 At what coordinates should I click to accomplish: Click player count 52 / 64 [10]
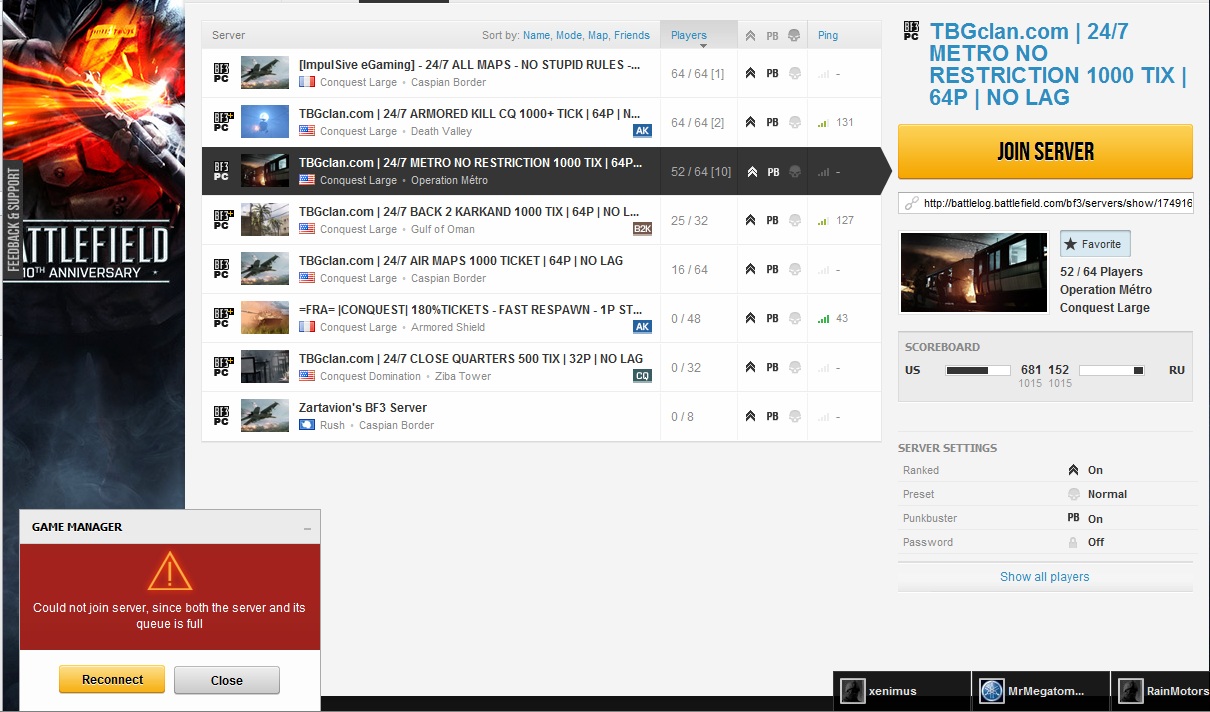click(701, 172)
